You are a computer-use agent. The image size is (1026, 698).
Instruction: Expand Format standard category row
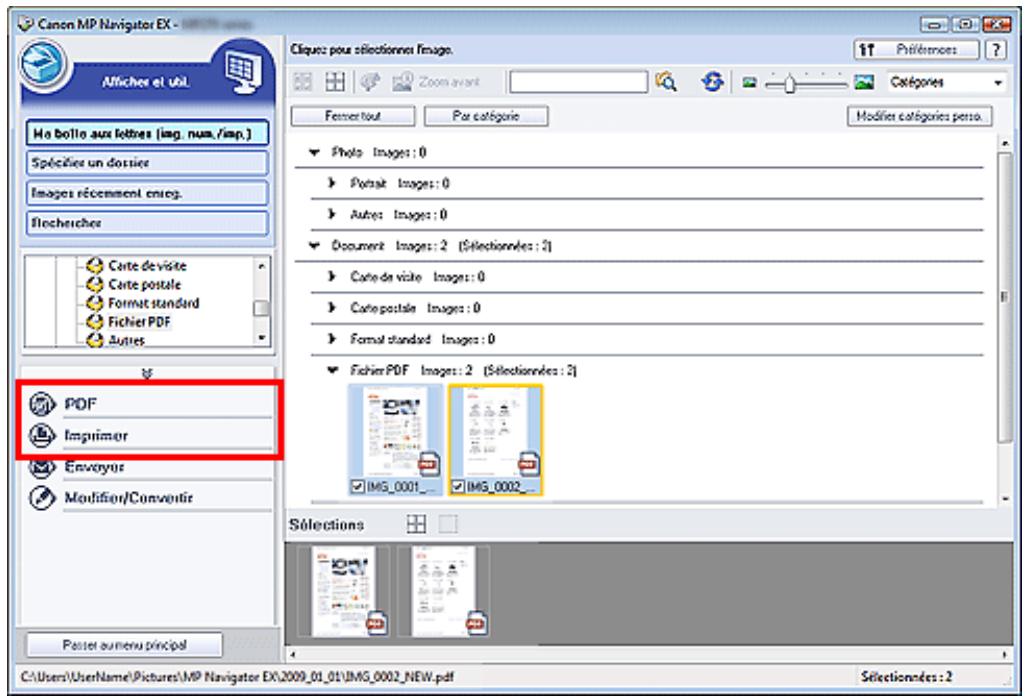coord(332,339)
